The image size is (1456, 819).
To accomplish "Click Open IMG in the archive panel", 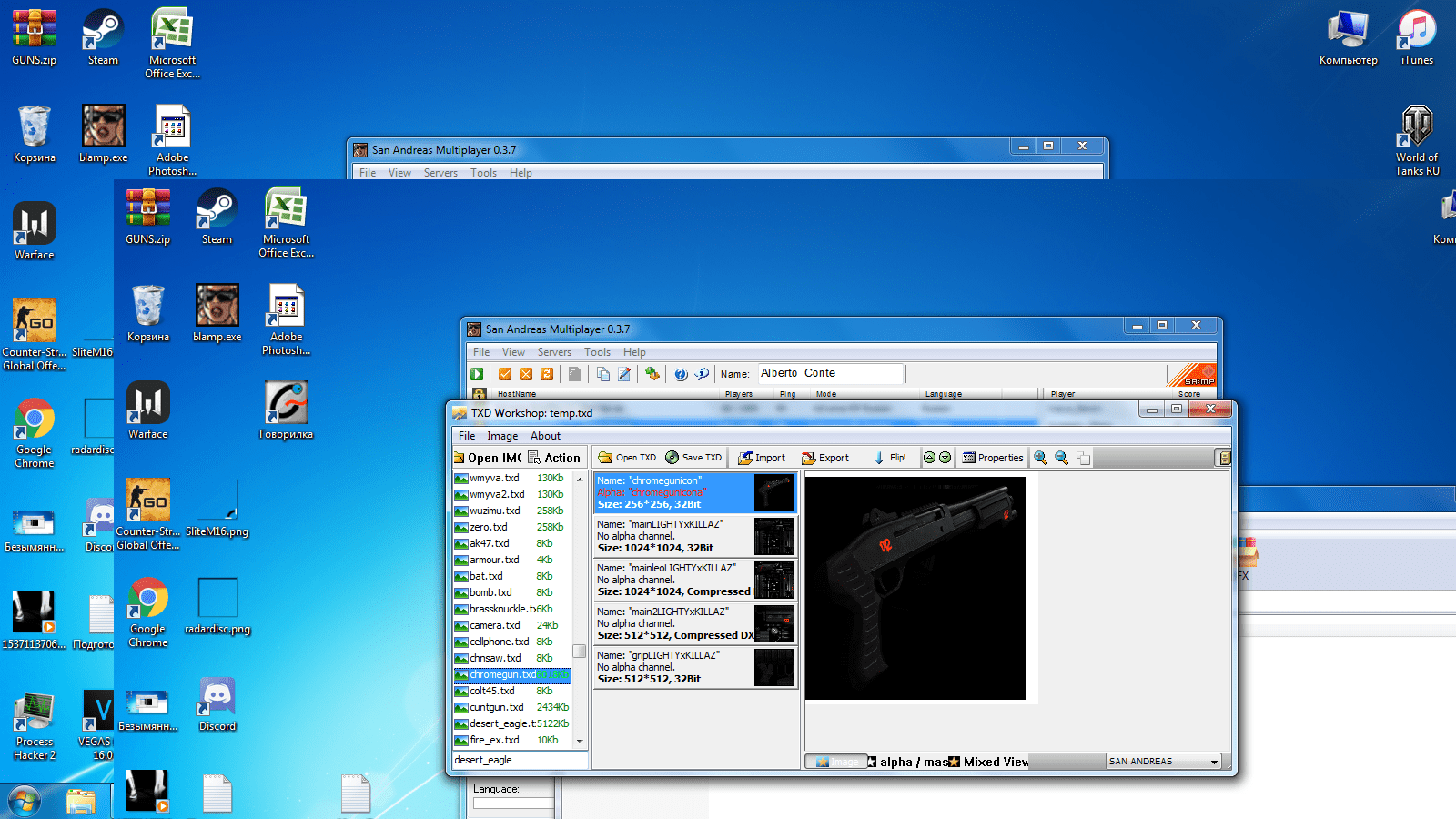I will pyautogui.click(x=487, y=458).
